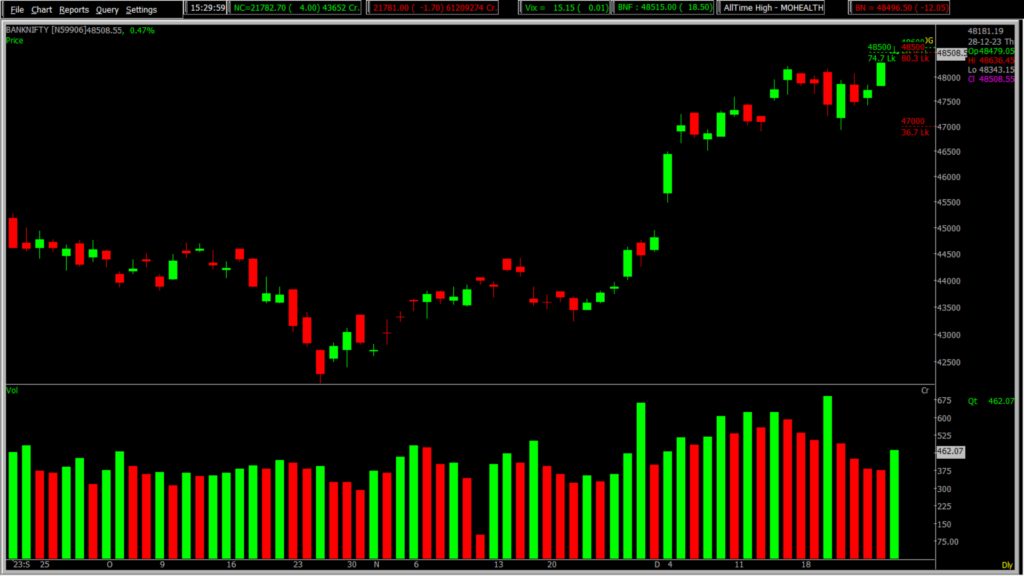
Task: Open the Chart menu
Action: point(41,9)
